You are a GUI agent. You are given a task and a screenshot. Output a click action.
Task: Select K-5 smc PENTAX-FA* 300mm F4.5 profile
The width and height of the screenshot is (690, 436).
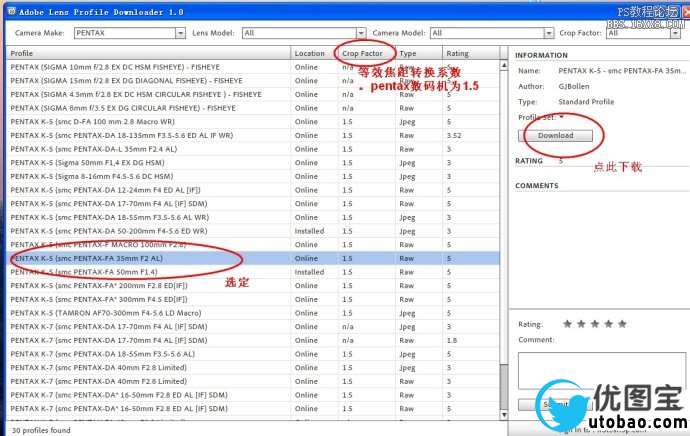[253, 299]
